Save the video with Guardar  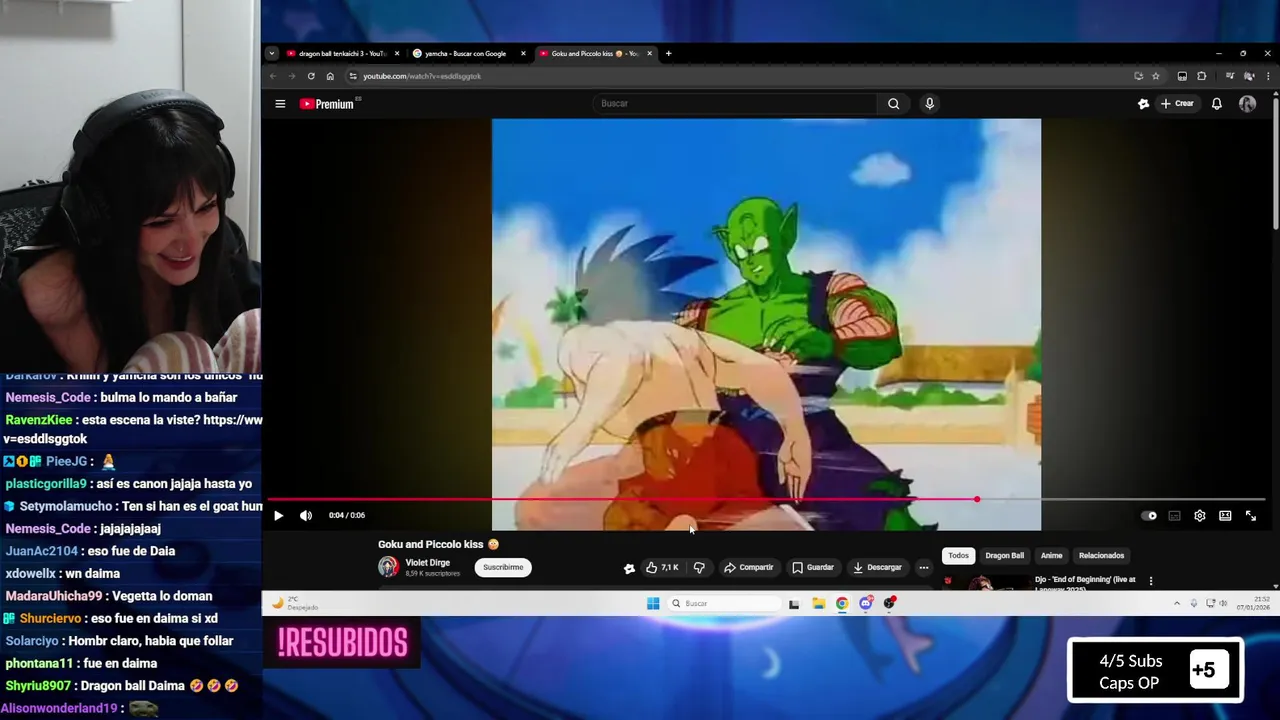(812, 567)
